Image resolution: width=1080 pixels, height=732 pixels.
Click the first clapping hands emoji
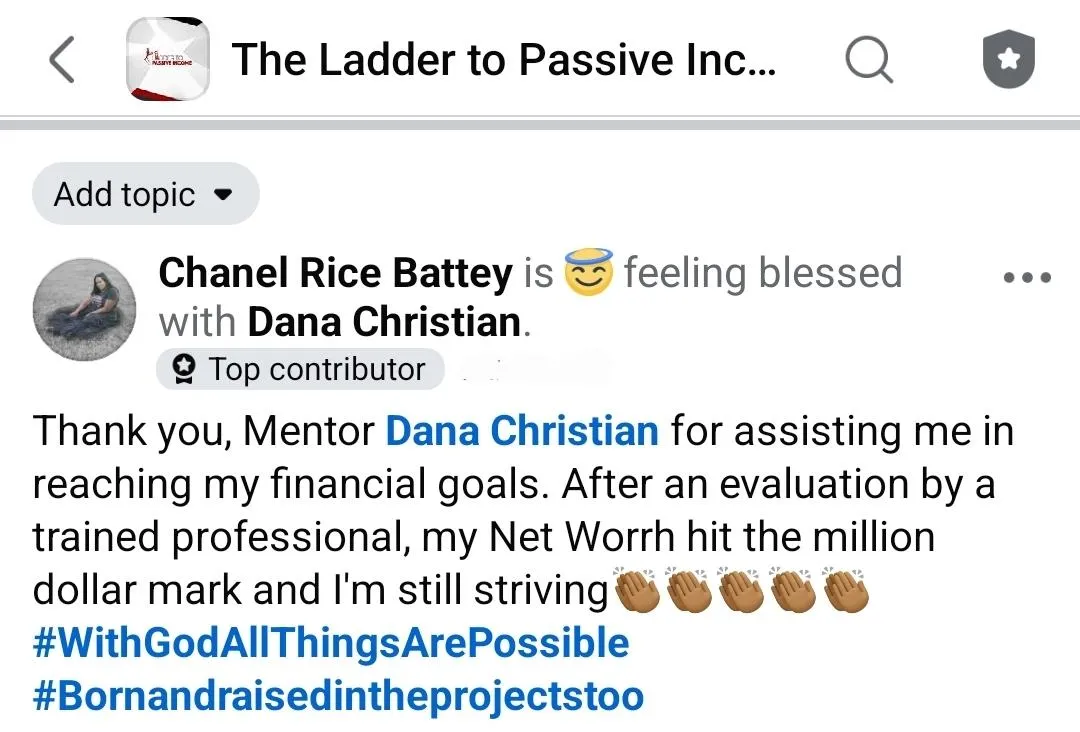click(x=636, y=590)
